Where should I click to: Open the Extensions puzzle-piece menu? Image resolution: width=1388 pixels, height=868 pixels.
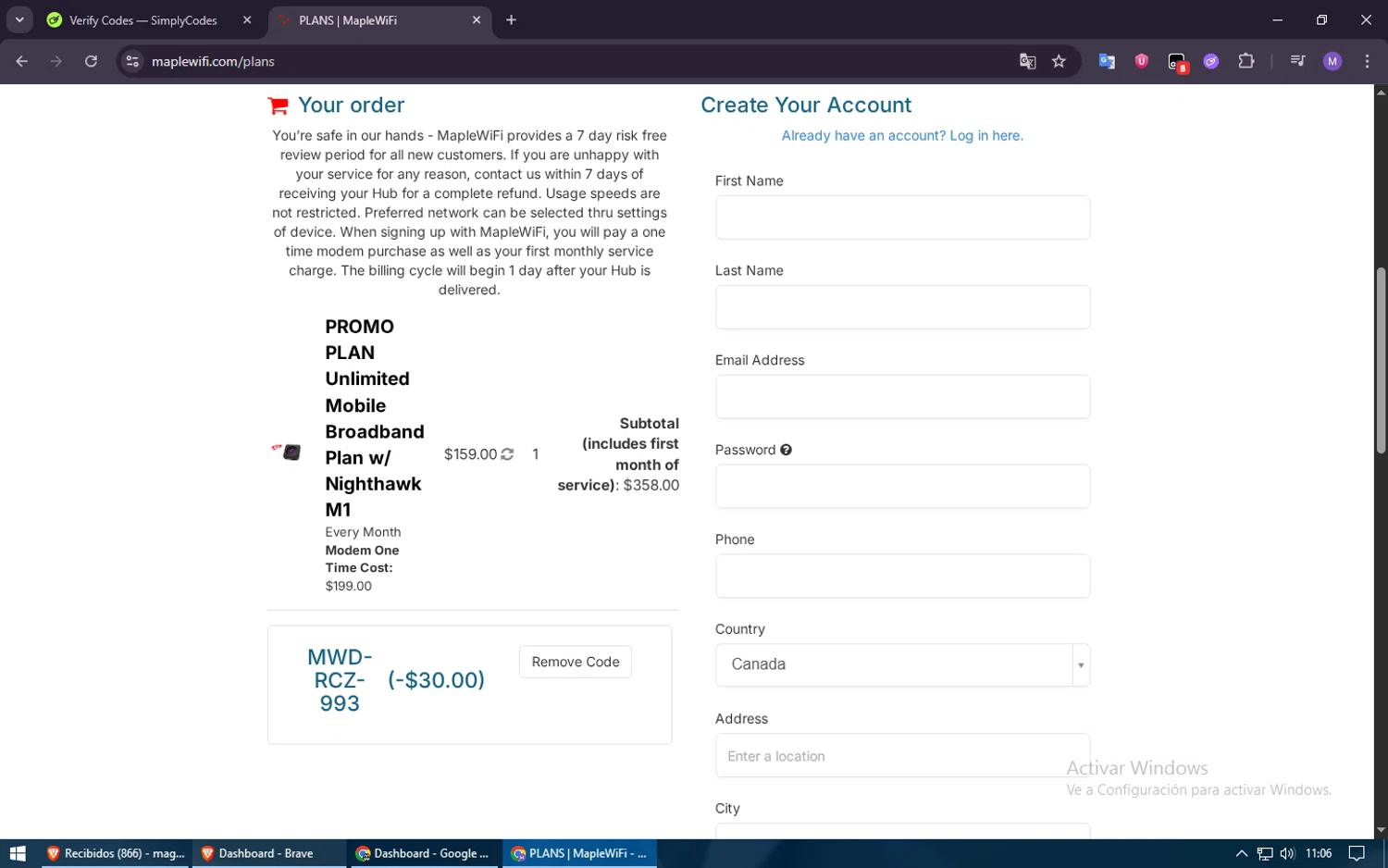coord(1246,61)
